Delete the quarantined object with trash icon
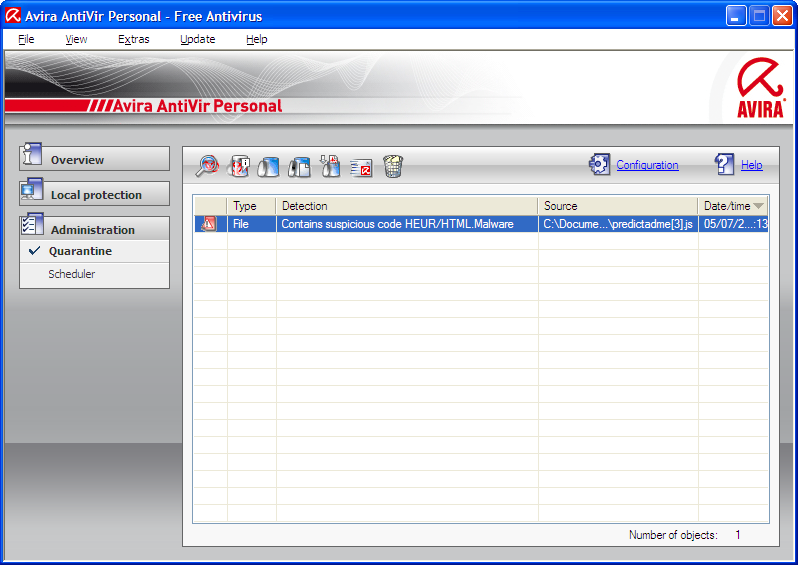Image resolution: width=798 pixels, height=565 pixels. click(392, 166)
